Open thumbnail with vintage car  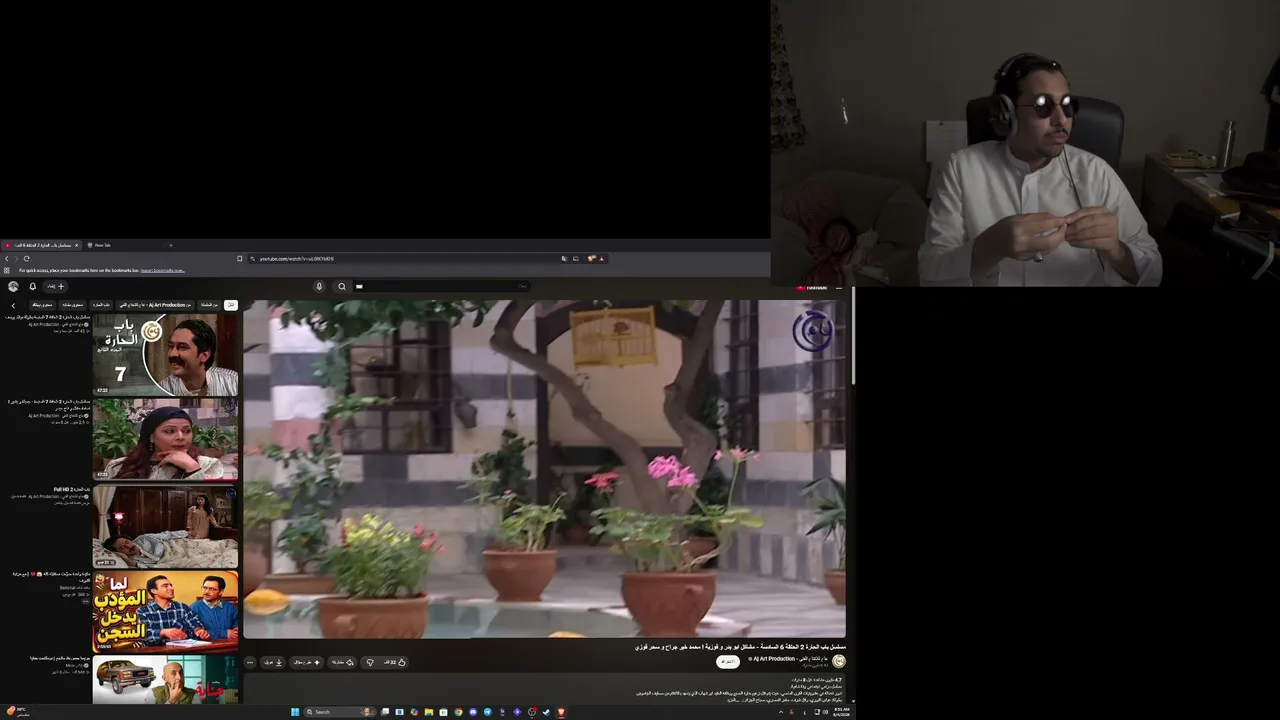click(165, 680)
